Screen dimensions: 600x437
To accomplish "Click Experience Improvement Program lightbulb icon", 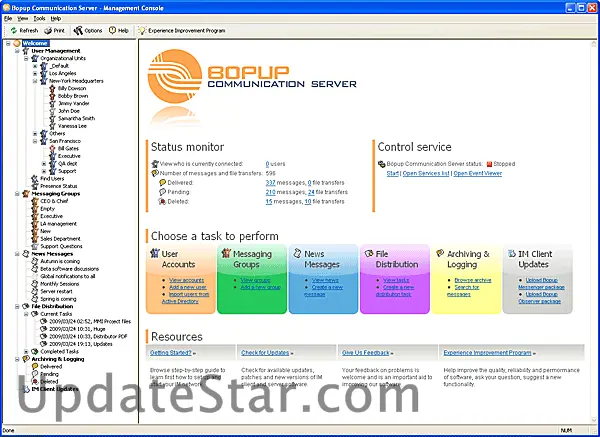I will 142,30.
